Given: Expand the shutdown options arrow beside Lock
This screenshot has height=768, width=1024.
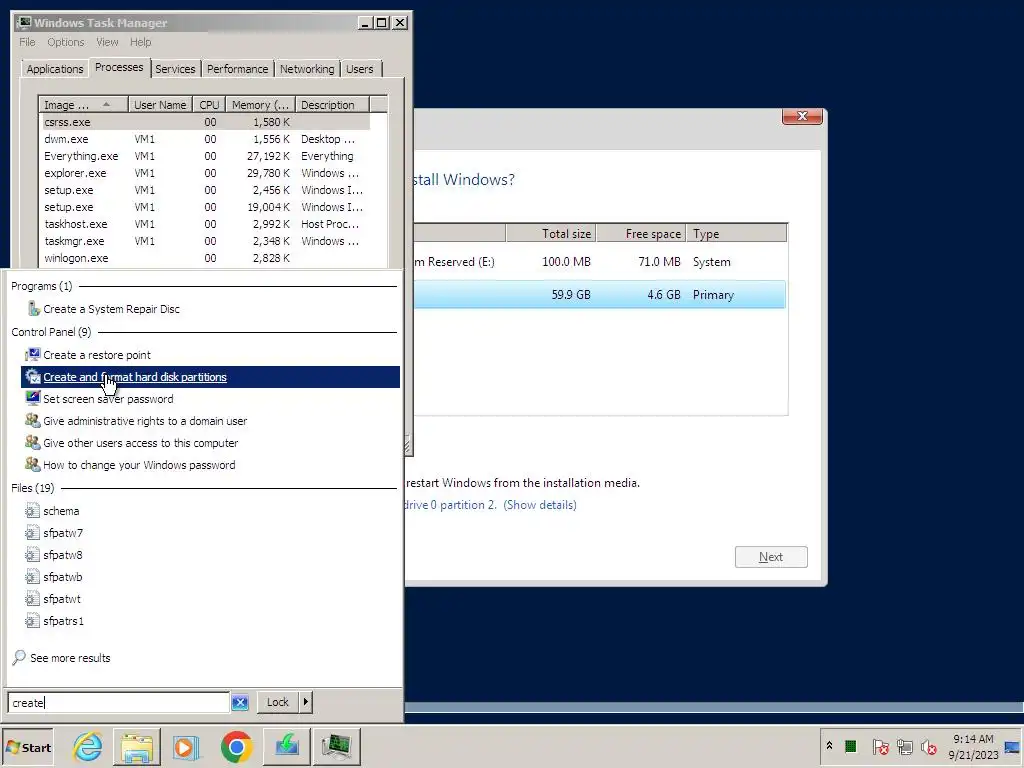Looking at the screenshot, I should coord(306,702).
